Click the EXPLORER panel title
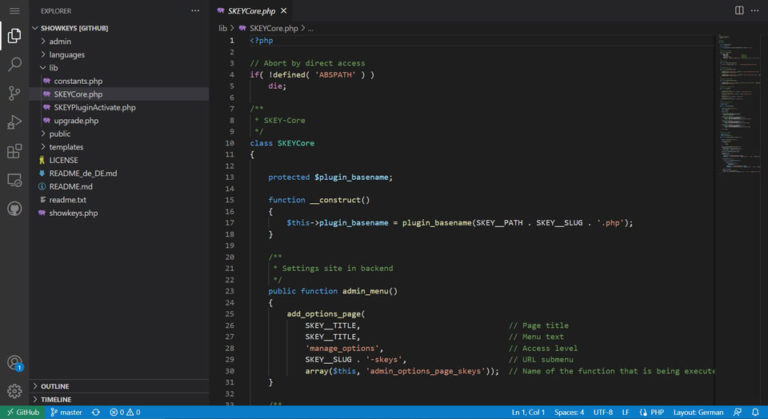This screenshot has width=768, height=419. pos(56,11)
